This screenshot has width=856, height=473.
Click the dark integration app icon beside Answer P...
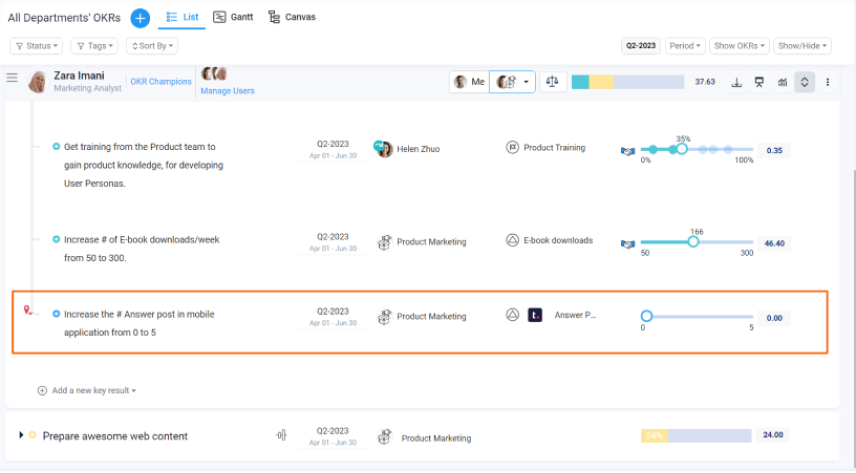click(535, 315)
